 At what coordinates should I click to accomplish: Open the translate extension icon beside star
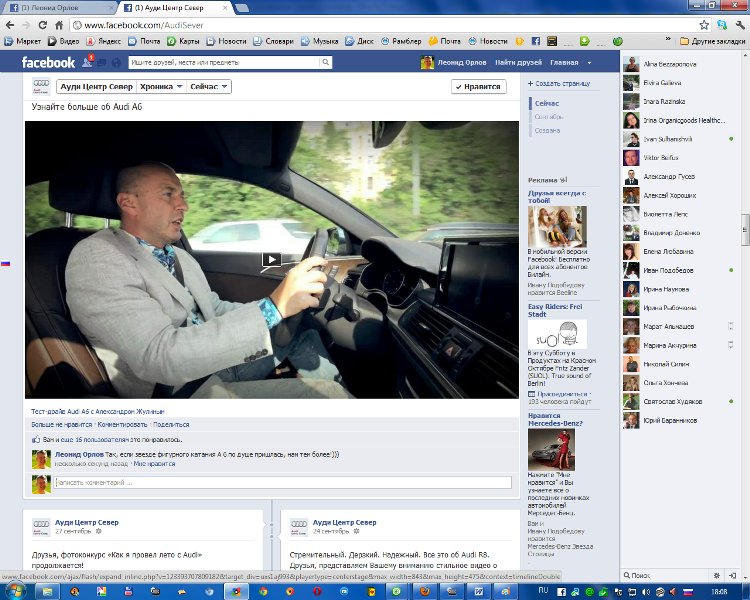[722, 25]
